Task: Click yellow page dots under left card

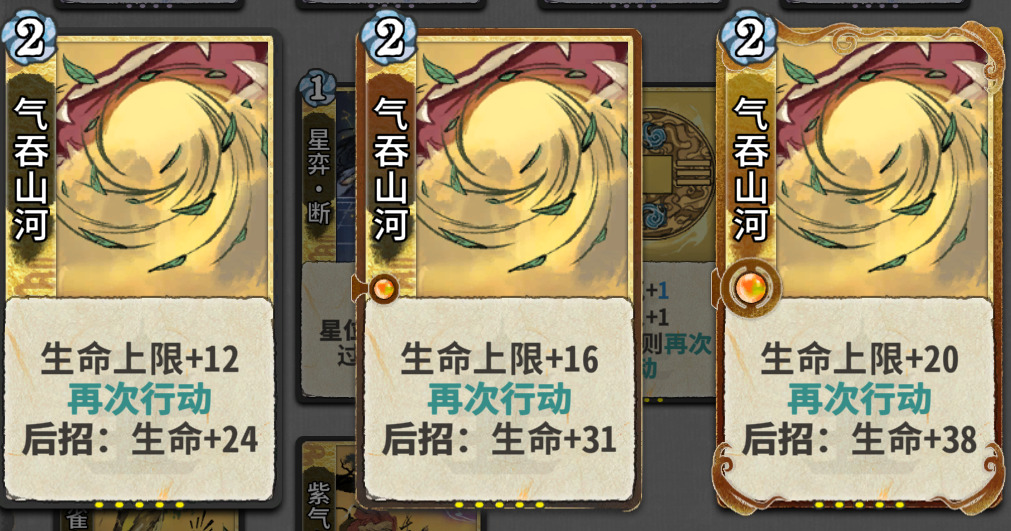Action: [x=139, y=505]
